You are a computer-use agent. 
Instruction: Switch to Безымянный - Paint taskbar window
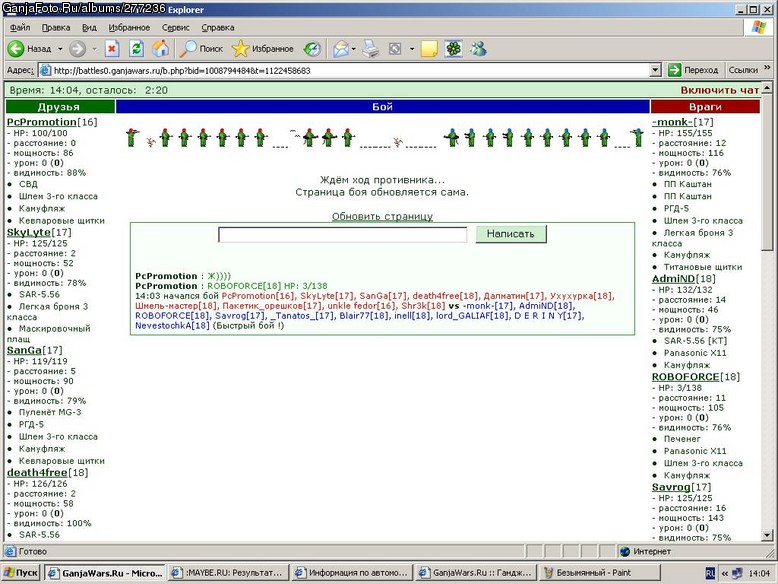pos(599,573)
